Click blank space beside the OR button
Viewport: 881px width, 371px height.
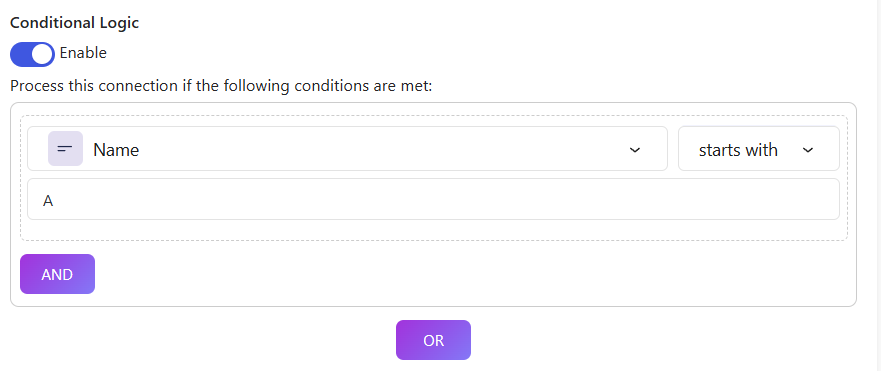(618, 340)
